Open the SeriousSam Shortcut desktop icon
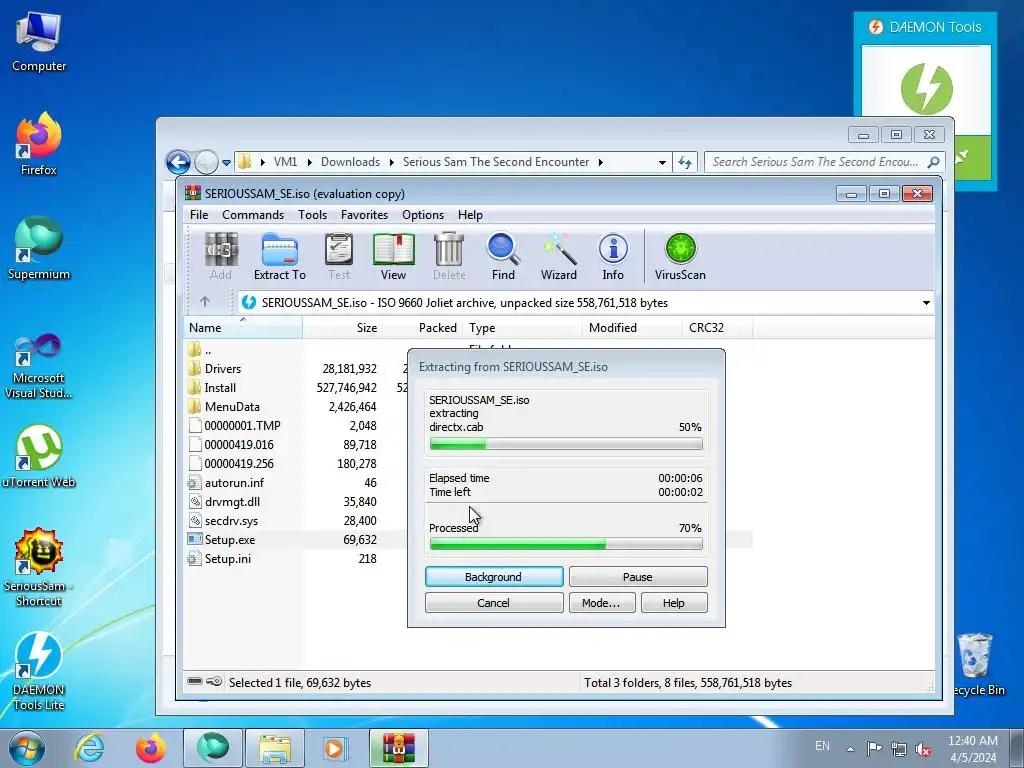The image size is (1024, 768). click(x=39, y=568)
